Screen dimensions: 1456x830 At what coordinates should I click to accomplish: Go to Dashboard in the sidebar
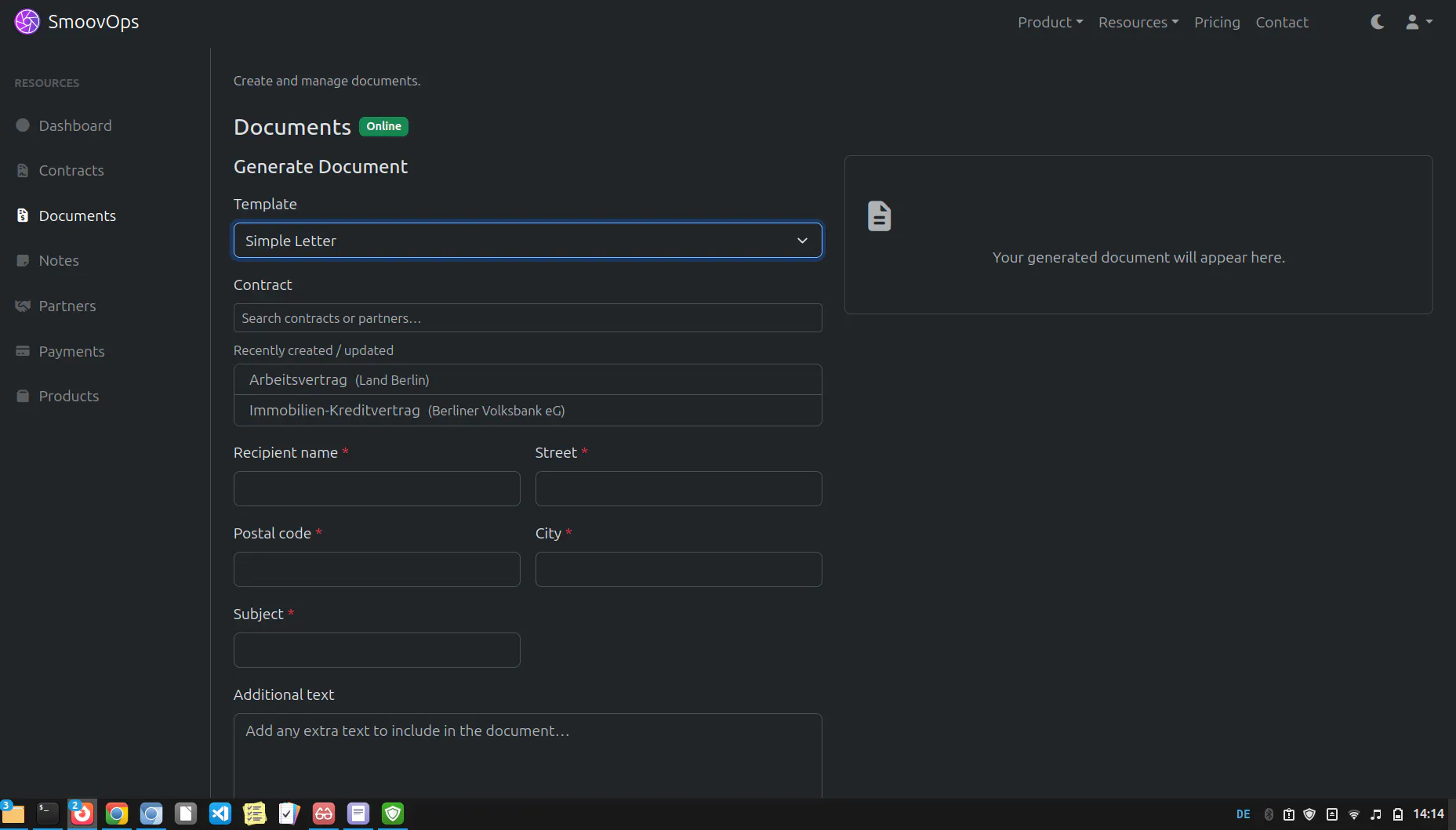75,125
